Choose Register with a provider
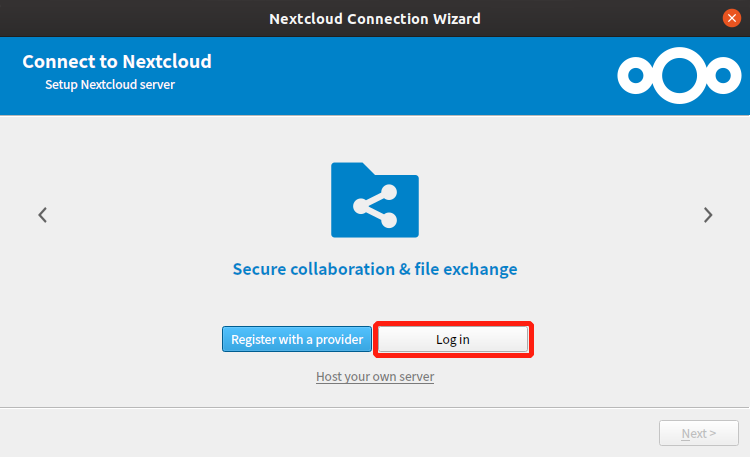 coord(297,339)
